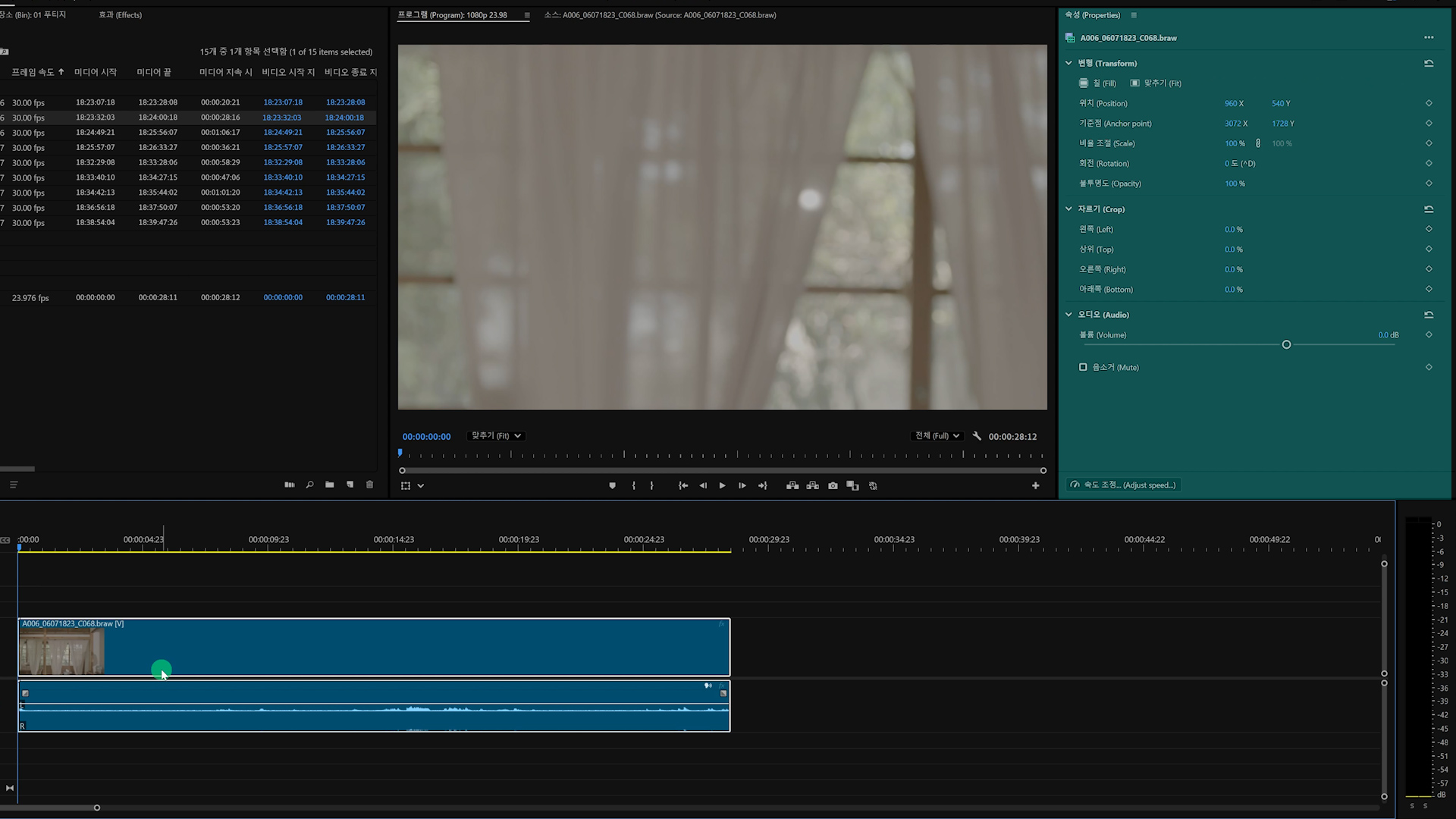Screen dimensions: 1456x819
Task: Toggle Position keyframe diamond
Action: point(1429,103)
